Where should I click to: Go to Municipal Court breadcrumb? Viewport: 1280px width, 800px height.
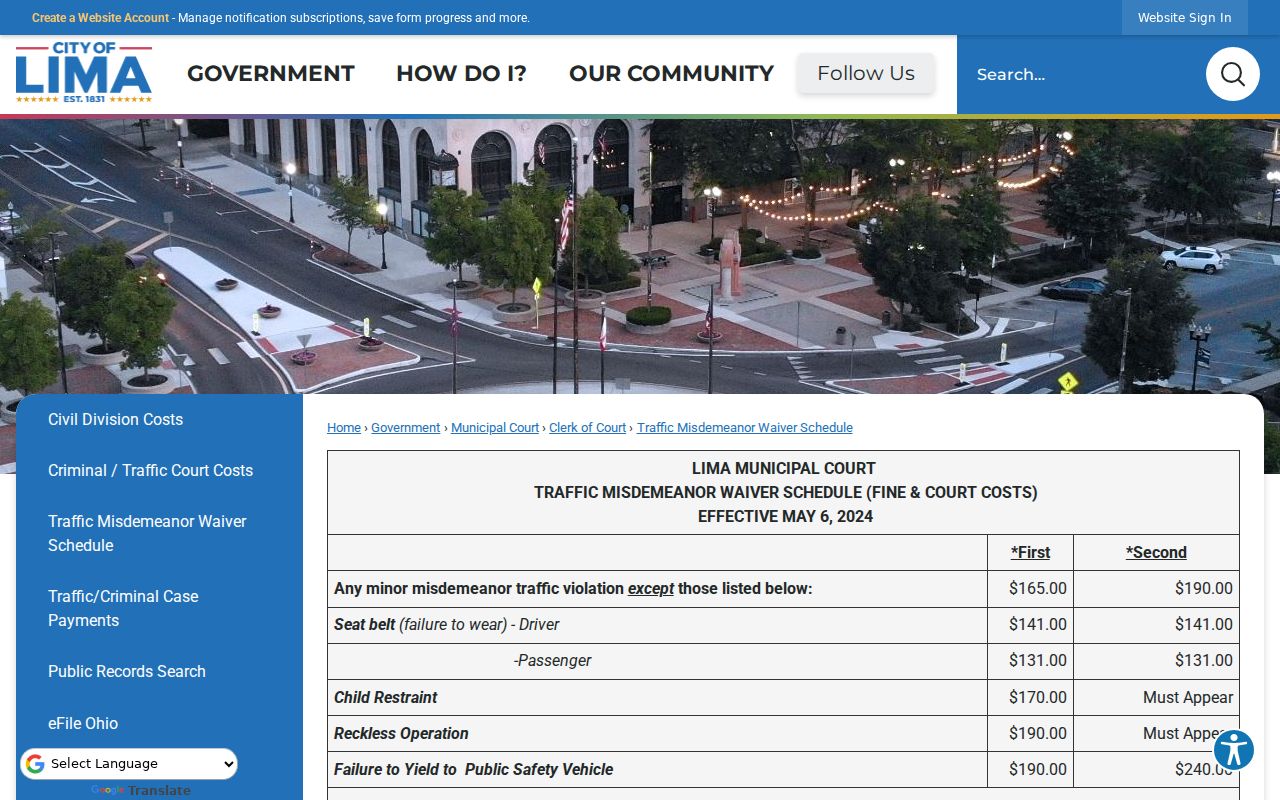click(x=495, y=428)
